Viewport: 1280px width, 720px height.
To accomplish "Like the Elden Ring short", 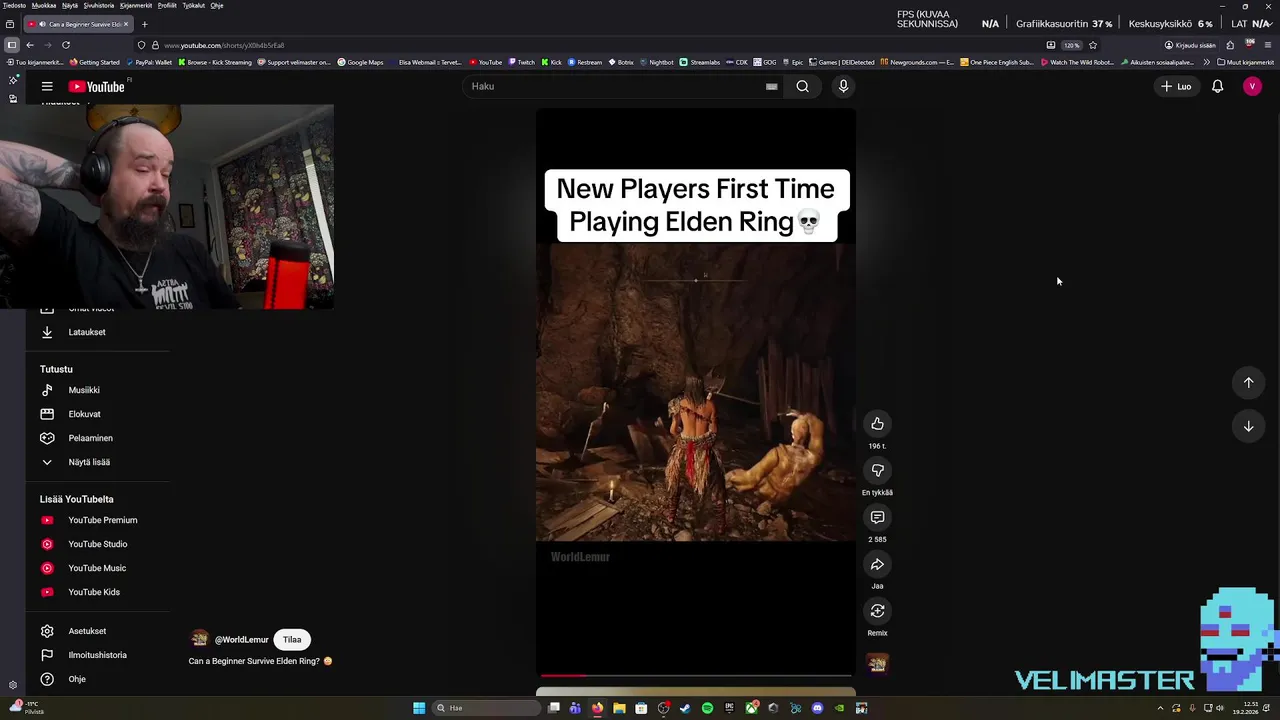I will 877,424.
